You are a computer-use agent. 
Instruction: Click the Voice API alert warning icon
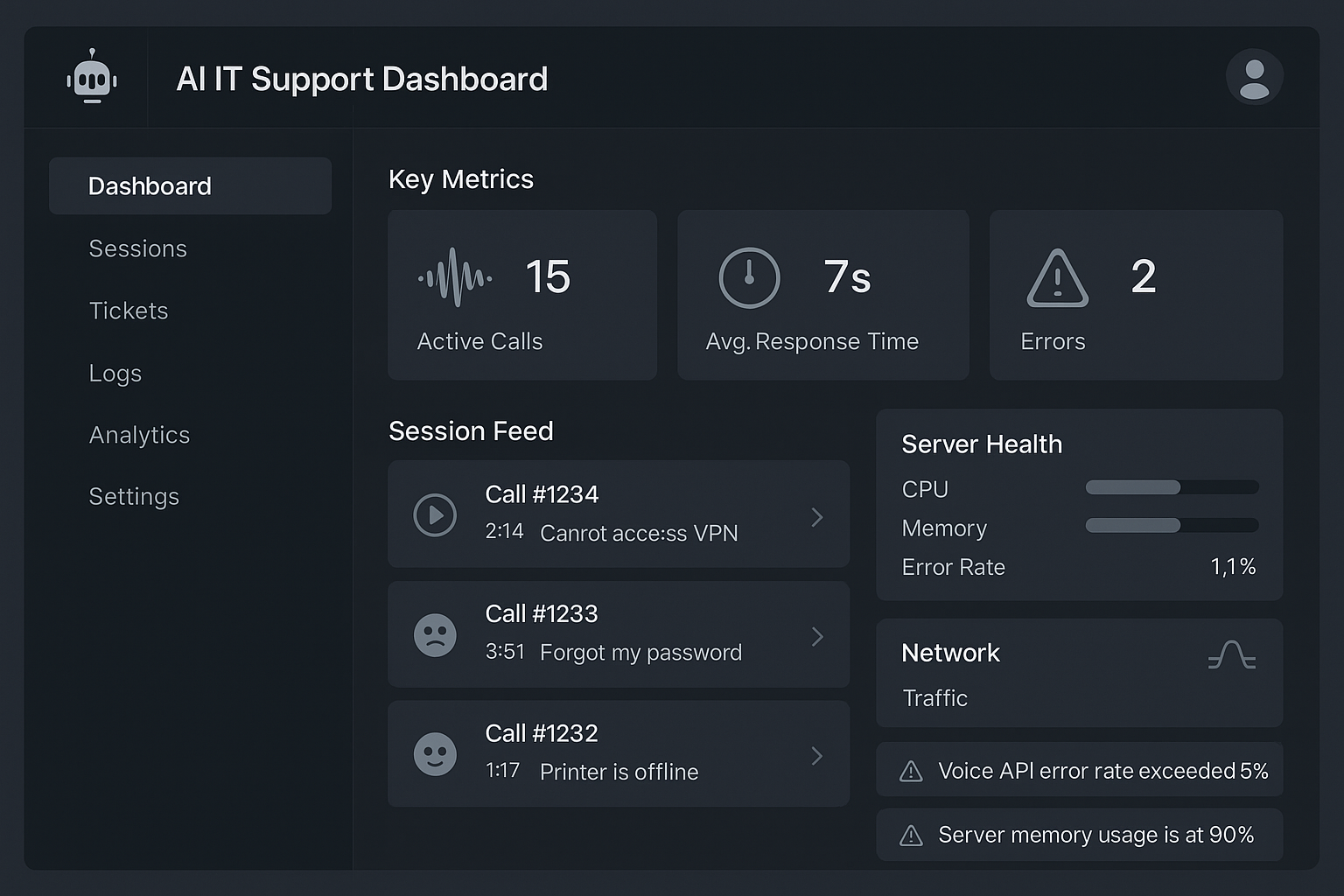tap(910, 771)
